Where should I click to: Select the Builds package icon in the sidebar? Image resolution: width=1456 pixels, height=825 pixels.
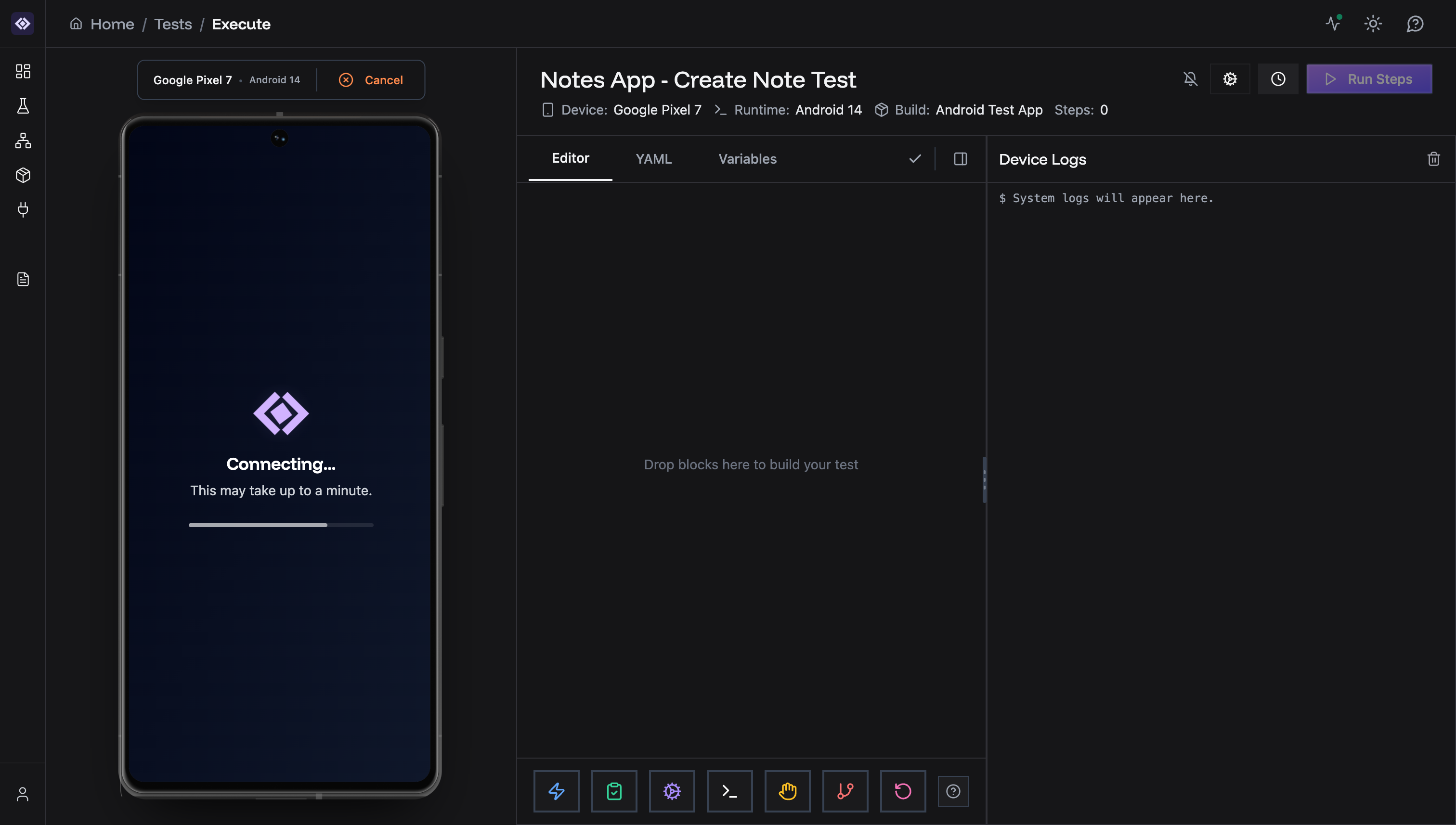pos(23,175)
